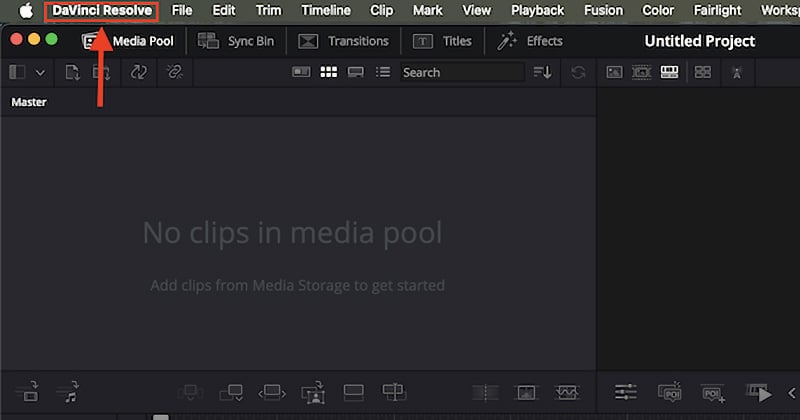
Task: Open the media pool sort order menu
Action: 542,72
